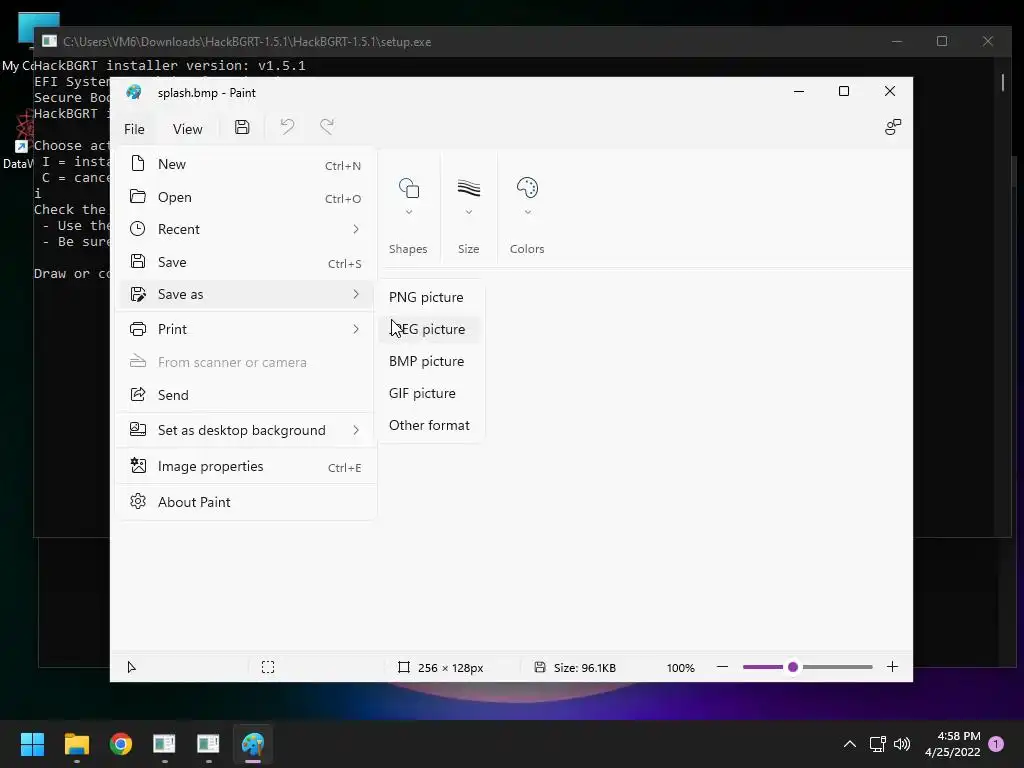Open the dropdown arrow under Colors

(528, 212)
